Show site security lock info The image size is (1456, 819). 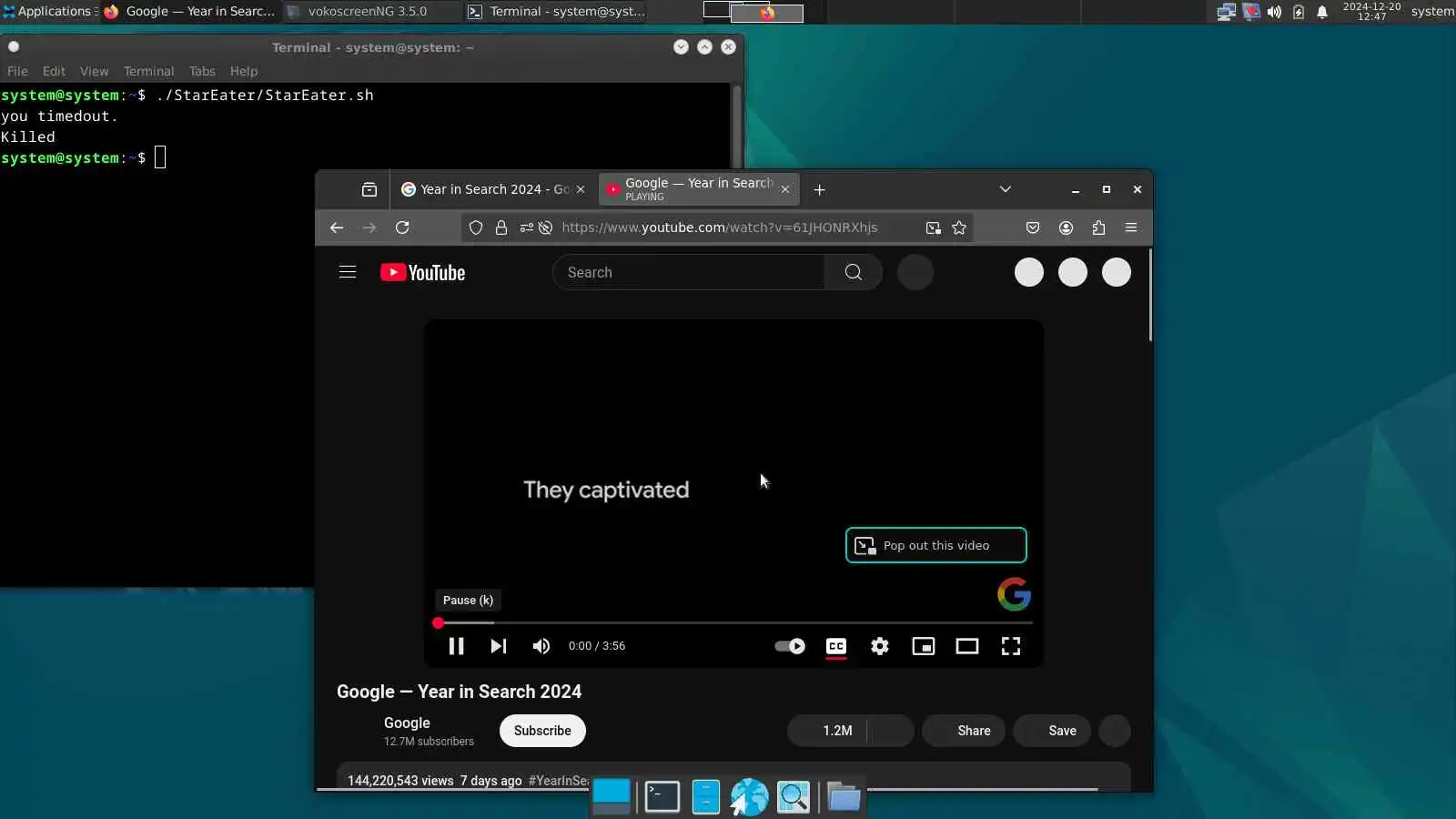501,227
